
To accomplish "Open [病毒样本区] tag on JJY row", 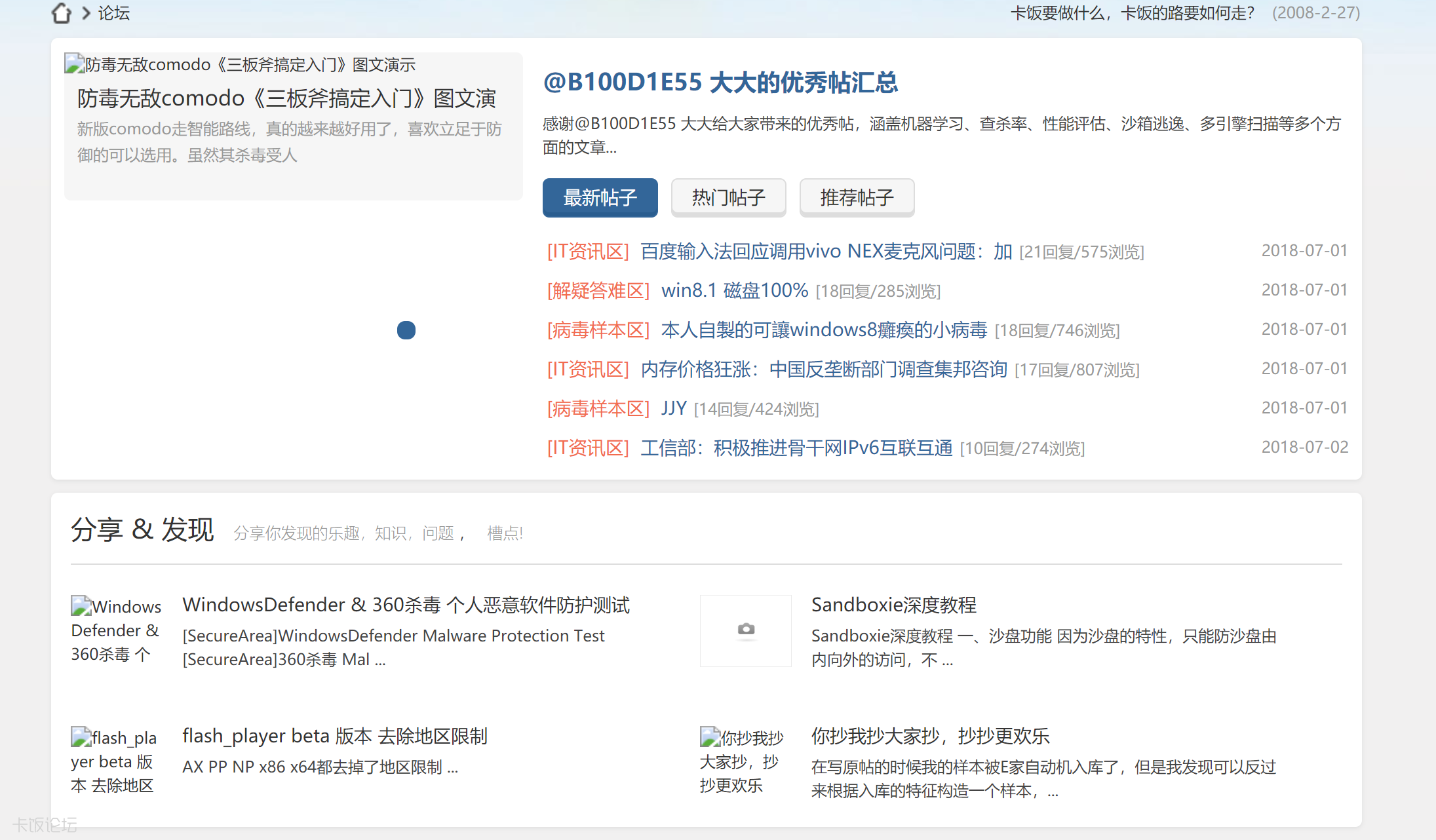I will pyautogui.click(x=598, y=409).
